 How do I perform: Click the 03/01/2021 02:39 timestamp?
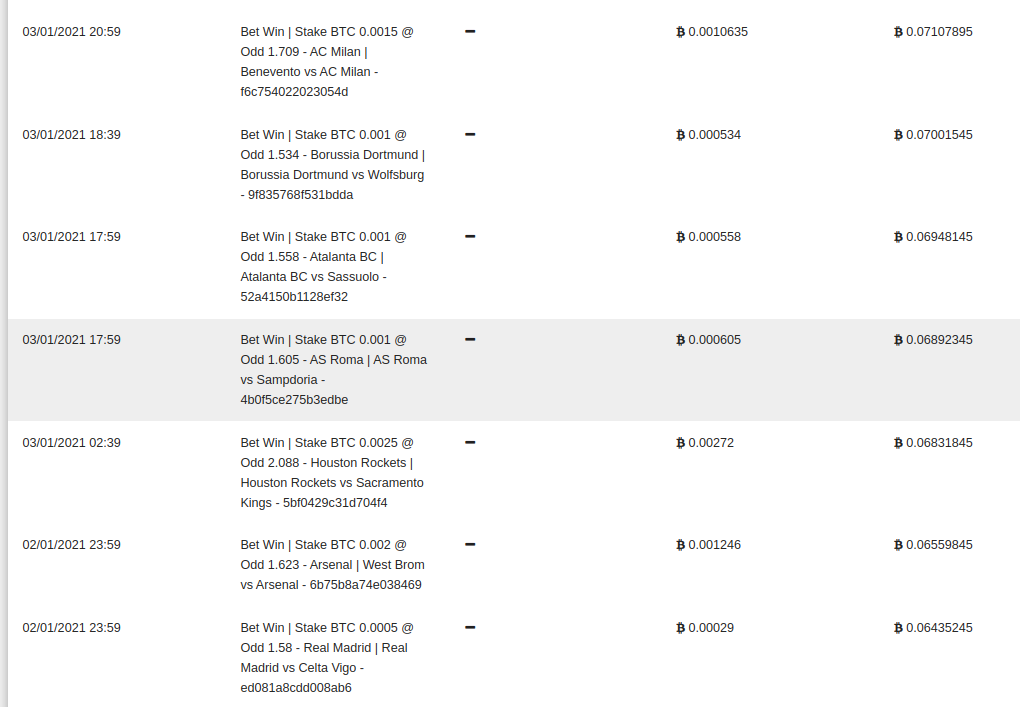(x=72, y=443)
